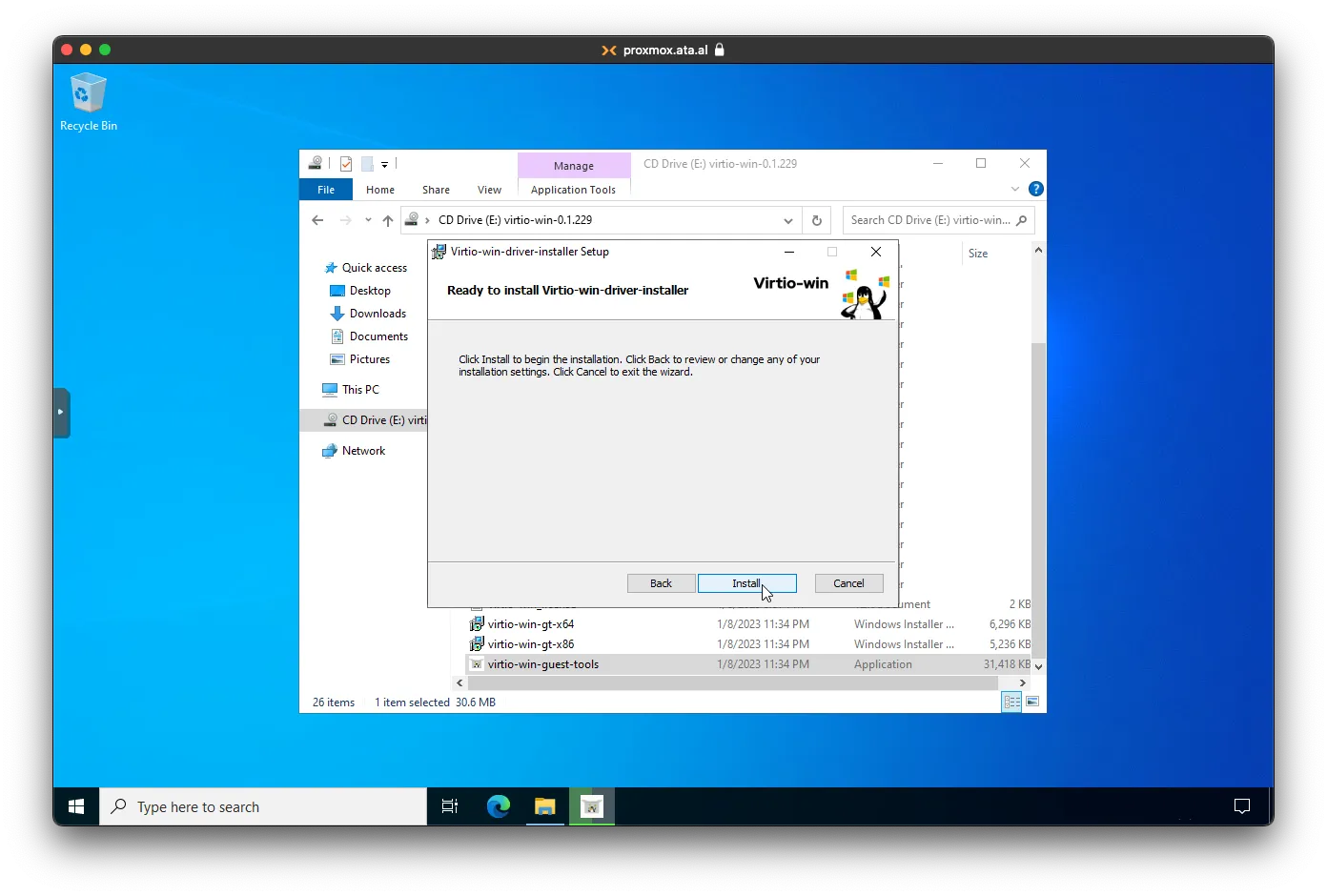This screenshot has width=1327, height=896.
Task: Expand the address bar history dropdown
Action: pyautogui.click(x=788, y=220)
